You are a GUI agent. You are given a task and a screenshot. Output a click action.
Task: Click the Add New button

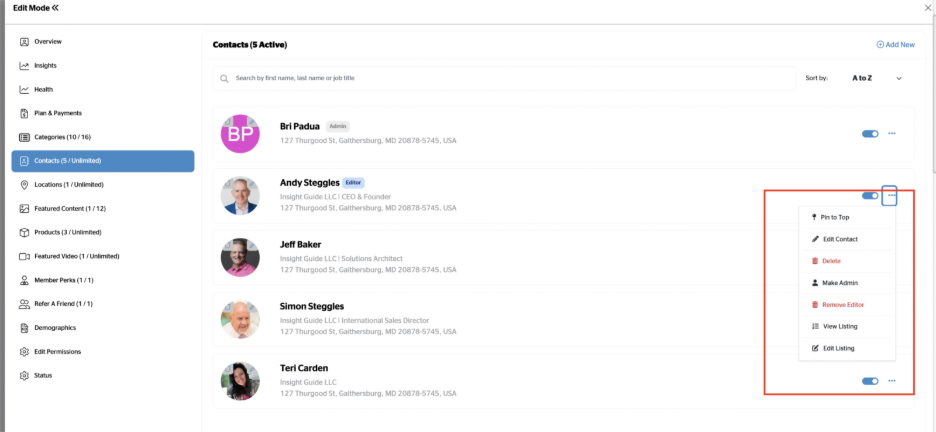[x=895, y=44]
